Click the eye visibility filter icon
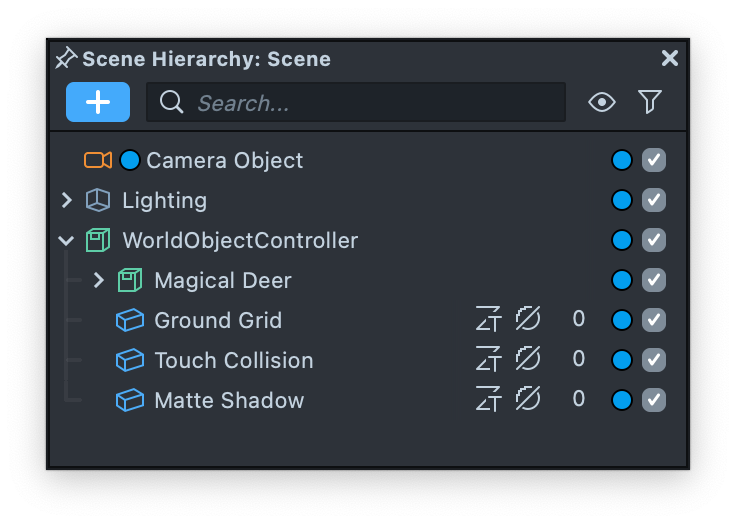The image size is (736, 524). [x=601, y=102]
